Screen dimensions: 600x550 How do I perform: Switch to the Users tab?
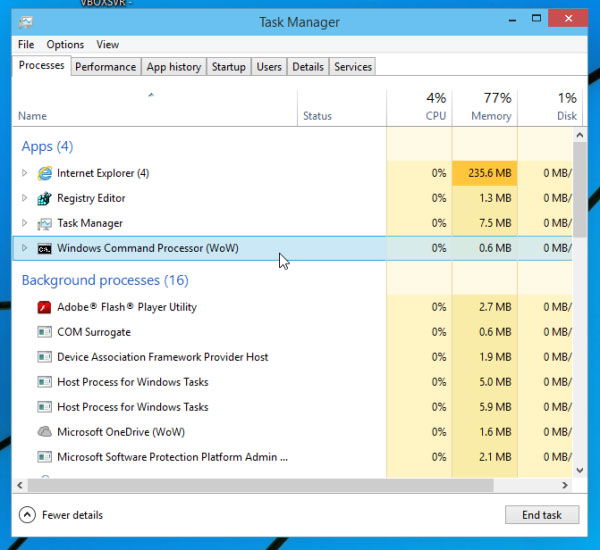click(269, 67)
